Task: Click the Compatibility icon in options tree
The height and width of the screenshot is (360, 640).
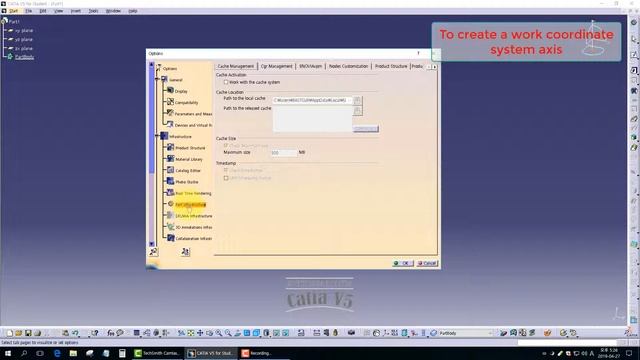Action: pos(171,102)
